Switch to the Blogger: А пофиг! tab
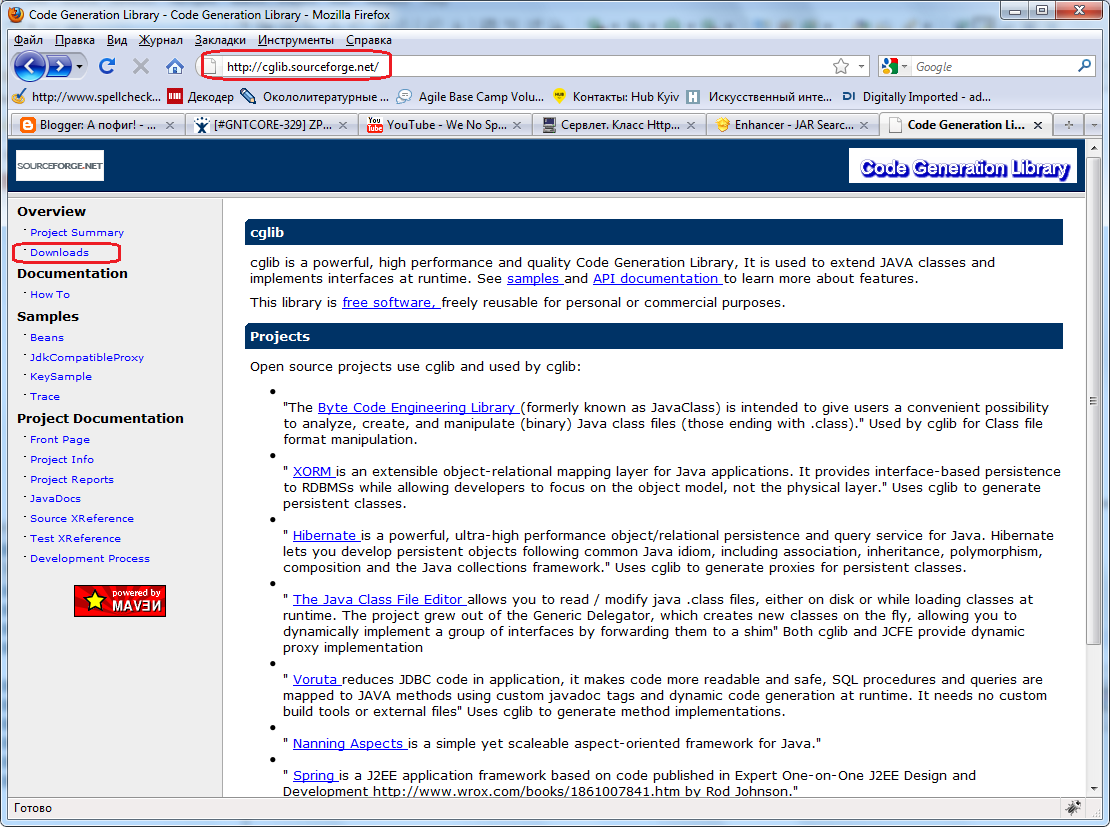 pyautogui.click(x=98, y=125)
